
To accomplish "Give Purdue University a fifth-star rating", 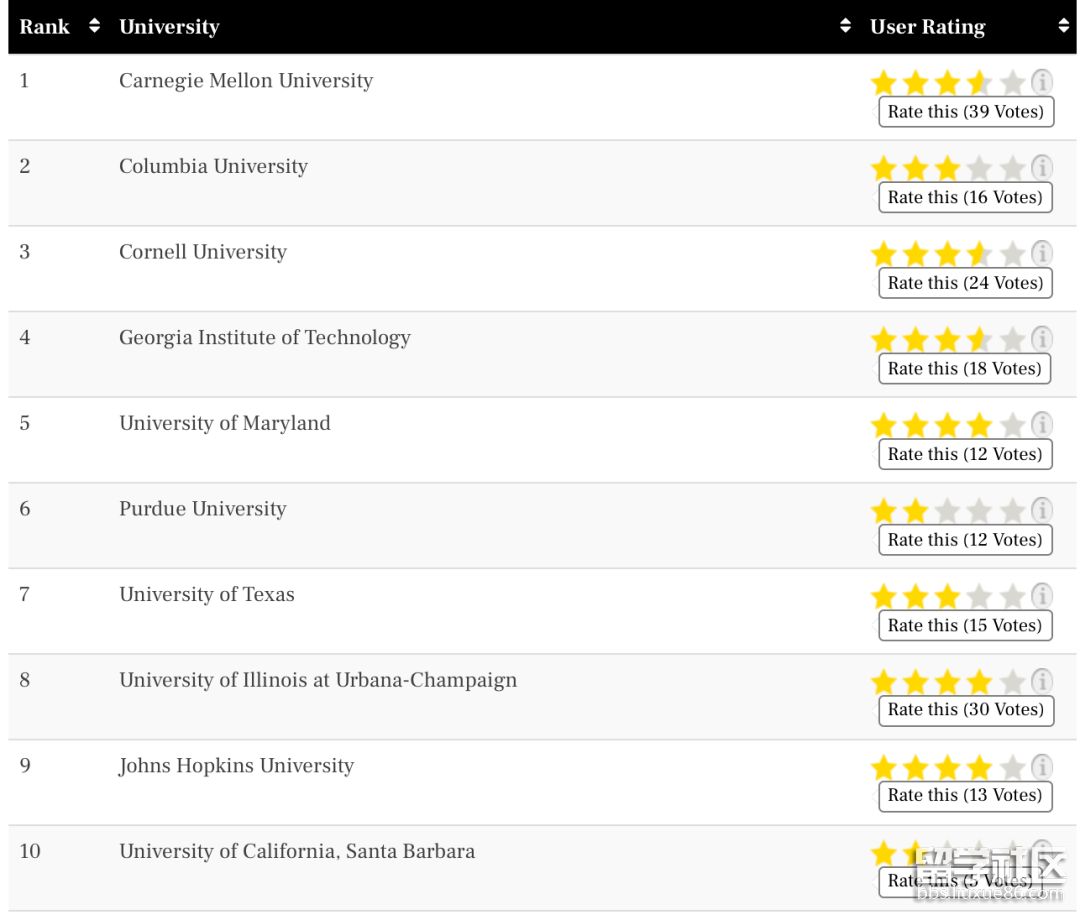I will [x=1011, y=511].
